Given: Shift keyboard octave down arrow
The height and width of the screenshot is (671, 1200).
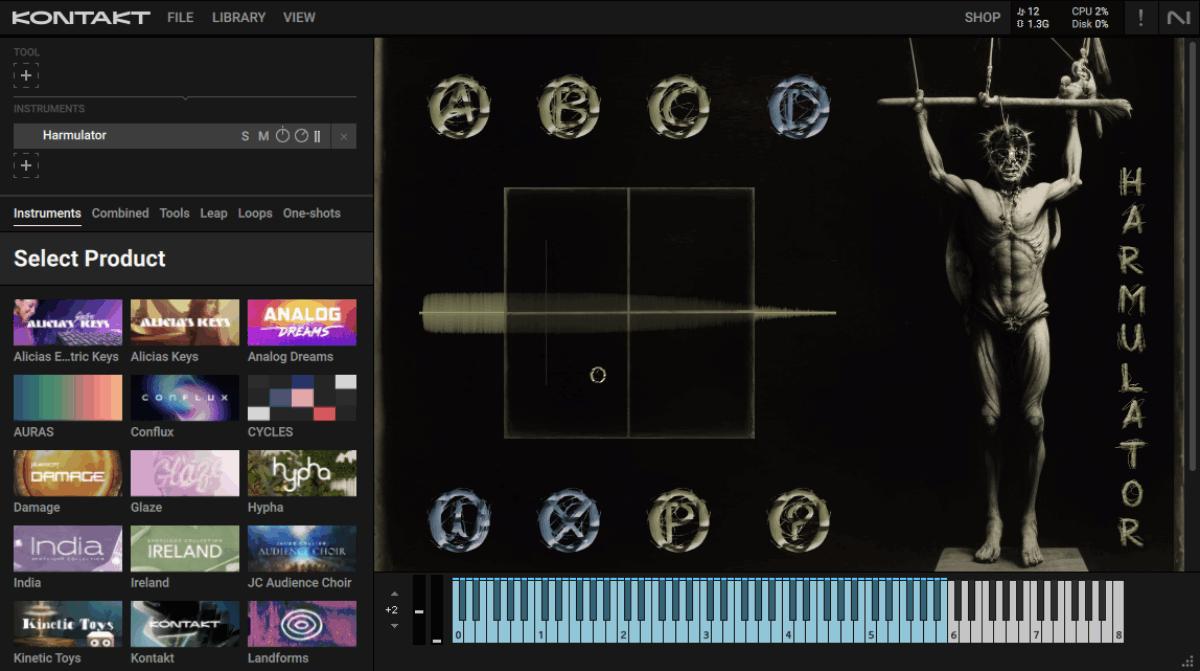Looking at the screenshot, I should tap(394, 626).
